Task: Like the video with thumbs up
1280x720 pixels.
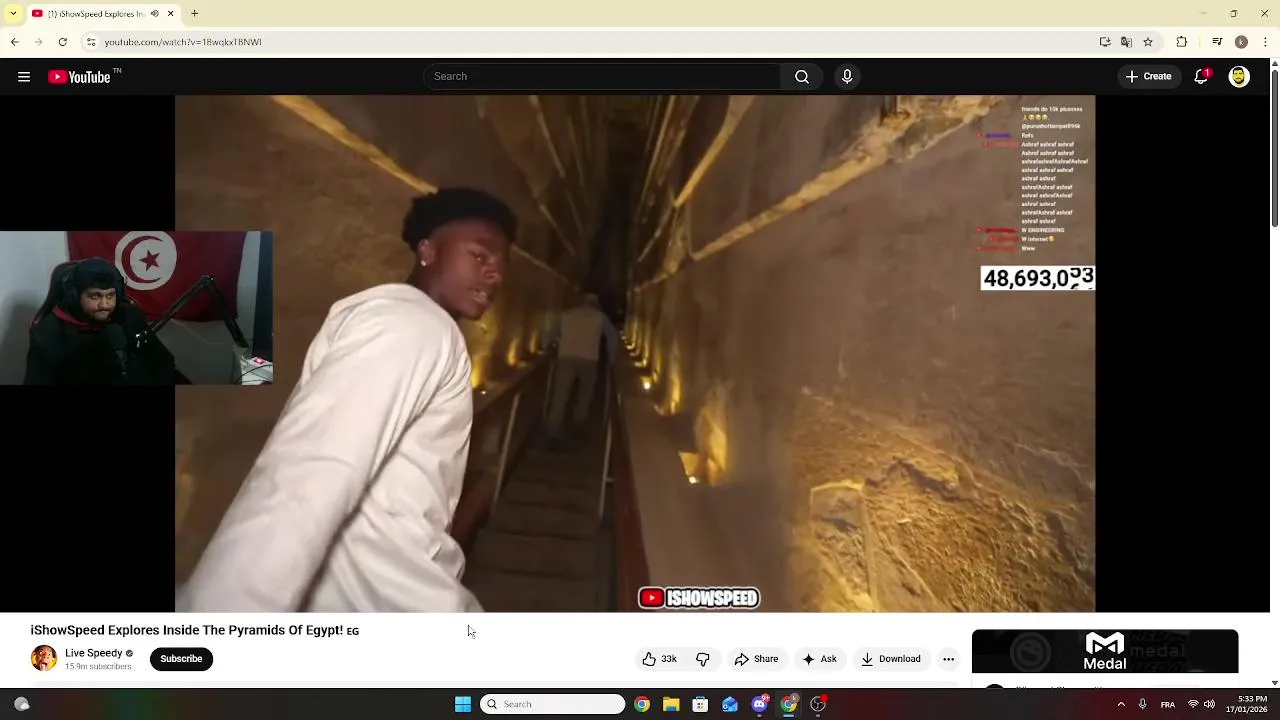Action: pos(660,659)
